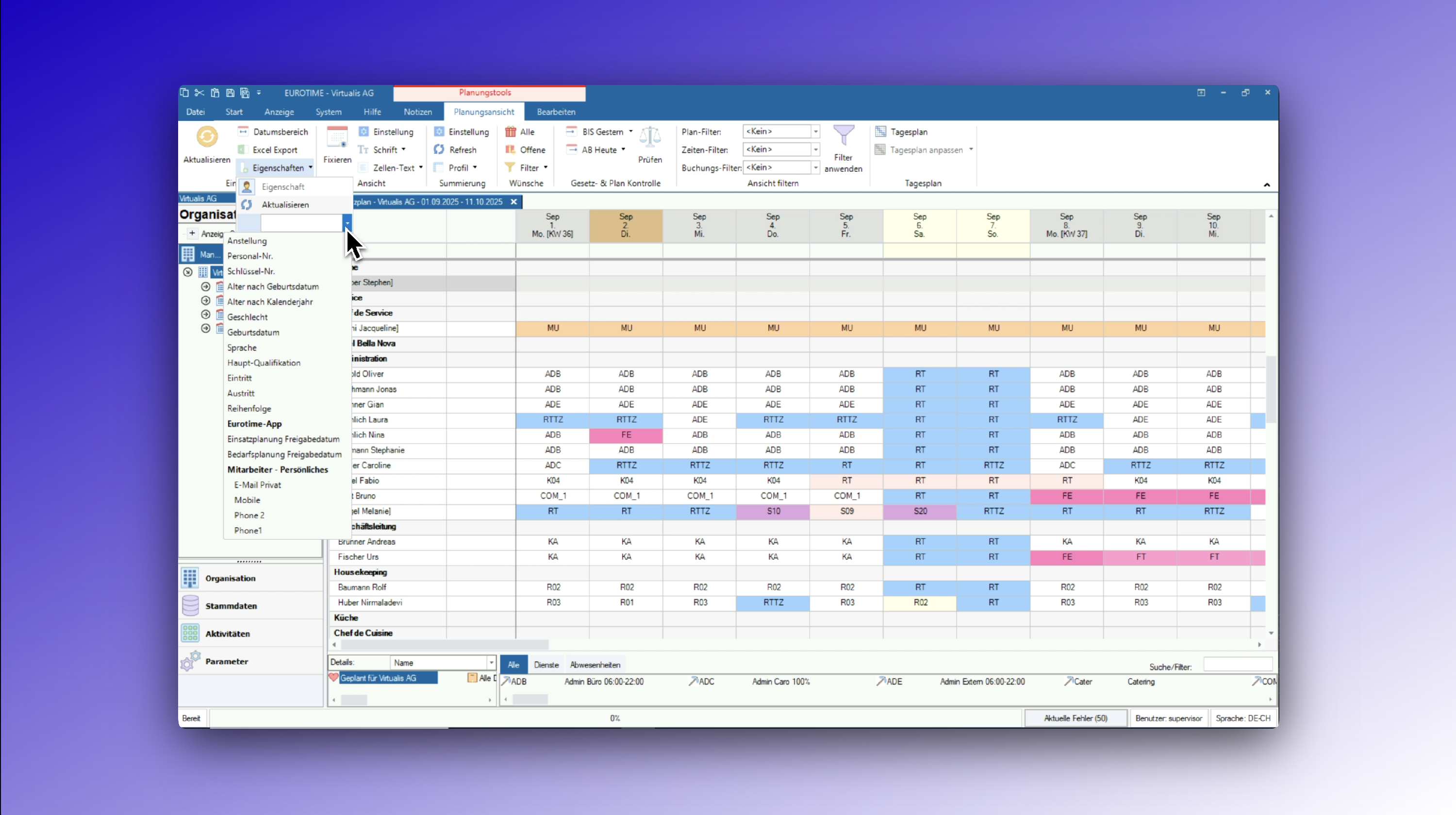Open the Stammdaten database sidebar icon
This screenshot has height=815, width=1456.
190,605
